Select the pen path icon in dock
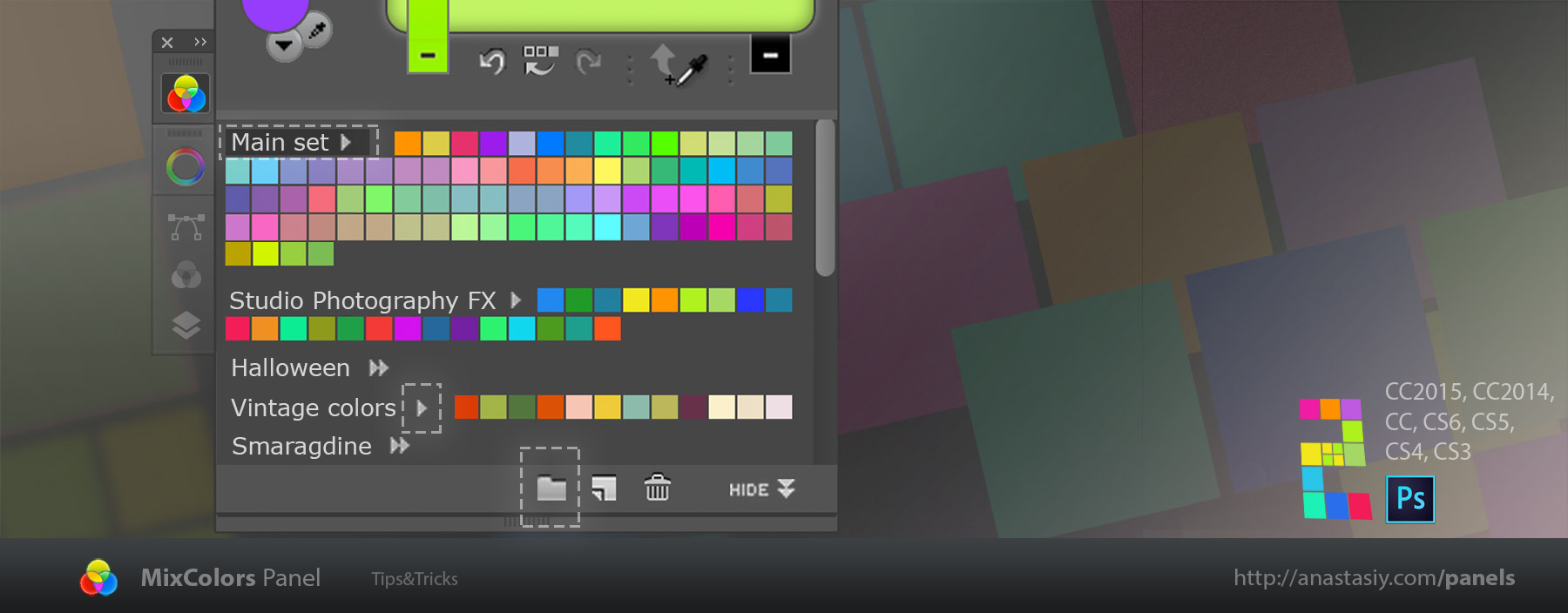The height and width of the screenshot is (613, 1568). tap(186, 226)
